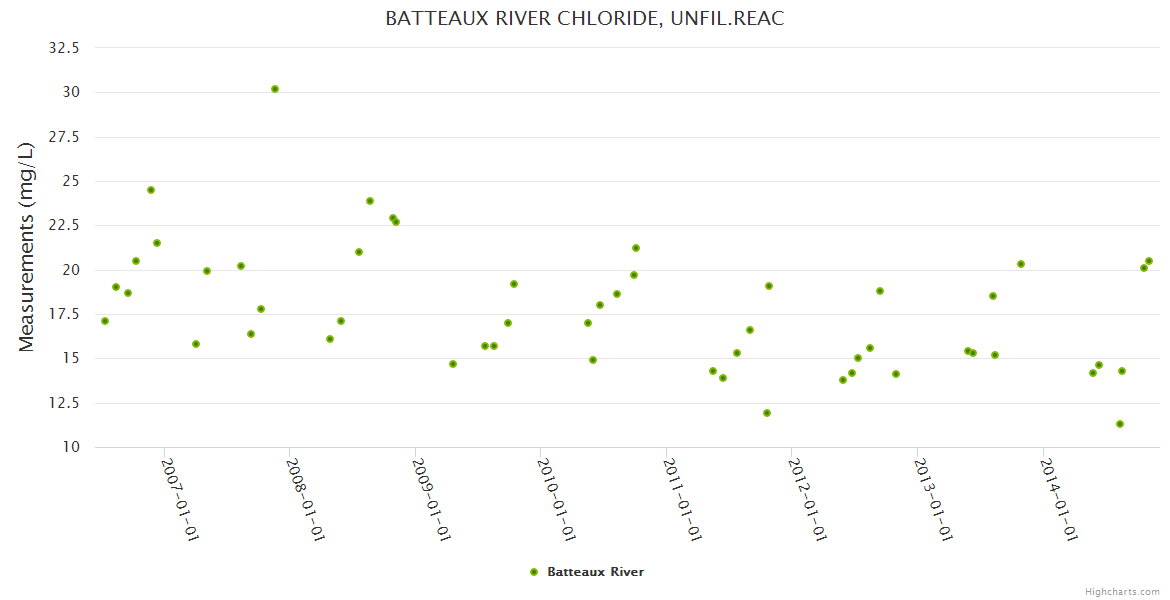Image resolution: width=1170 pixels, height=600 pixels.
Task: Select the peak point near 23.9 in 2008
Action: coord(370,201)
